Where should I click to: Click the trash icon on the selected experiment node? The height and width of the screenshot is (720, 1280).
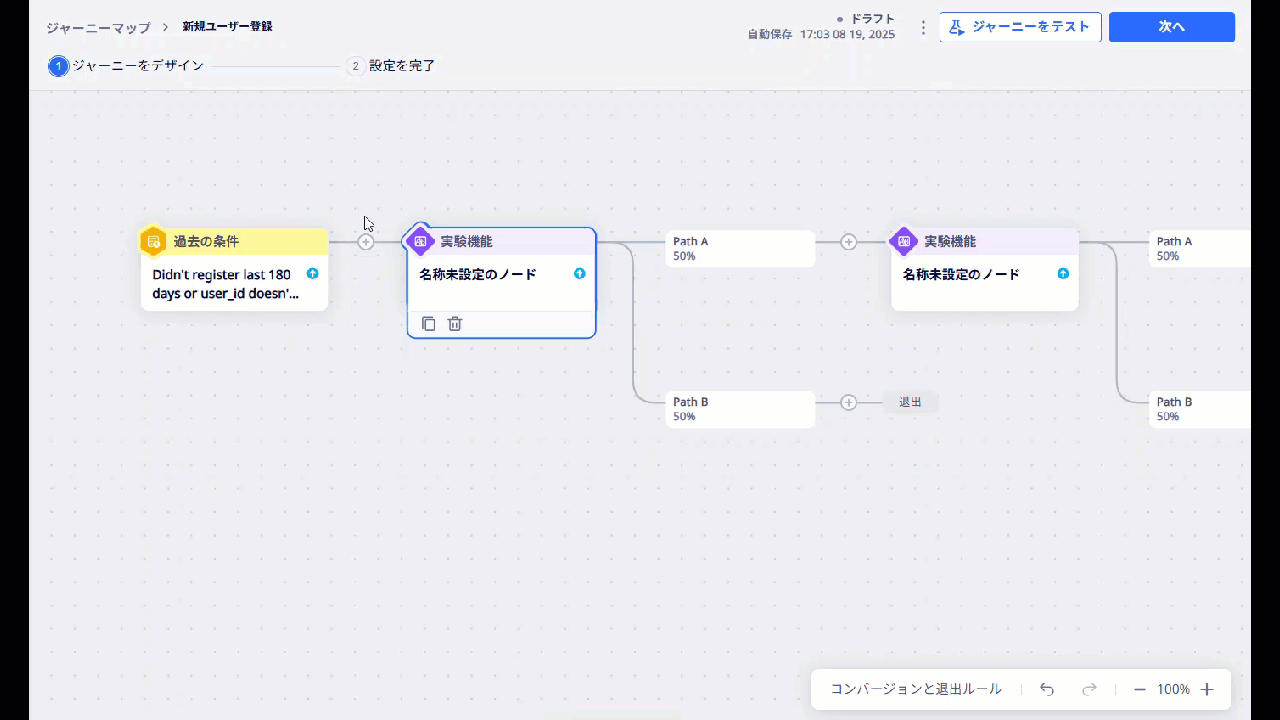tap(455, 324)
